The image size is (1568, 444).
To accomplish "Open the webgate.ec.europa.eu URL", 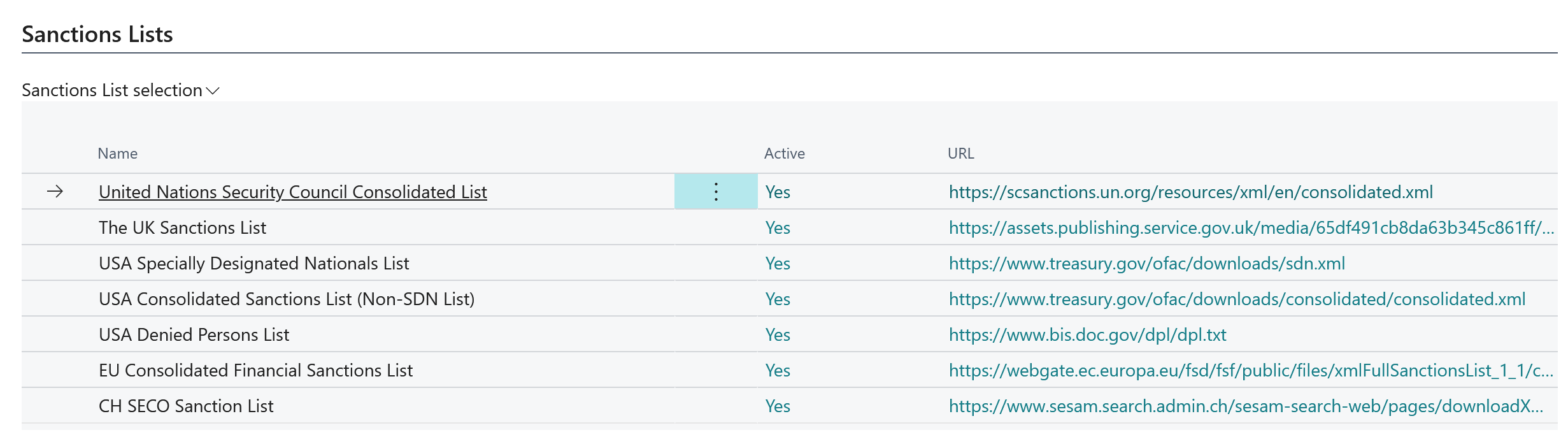I will (x=1251, y=370).
